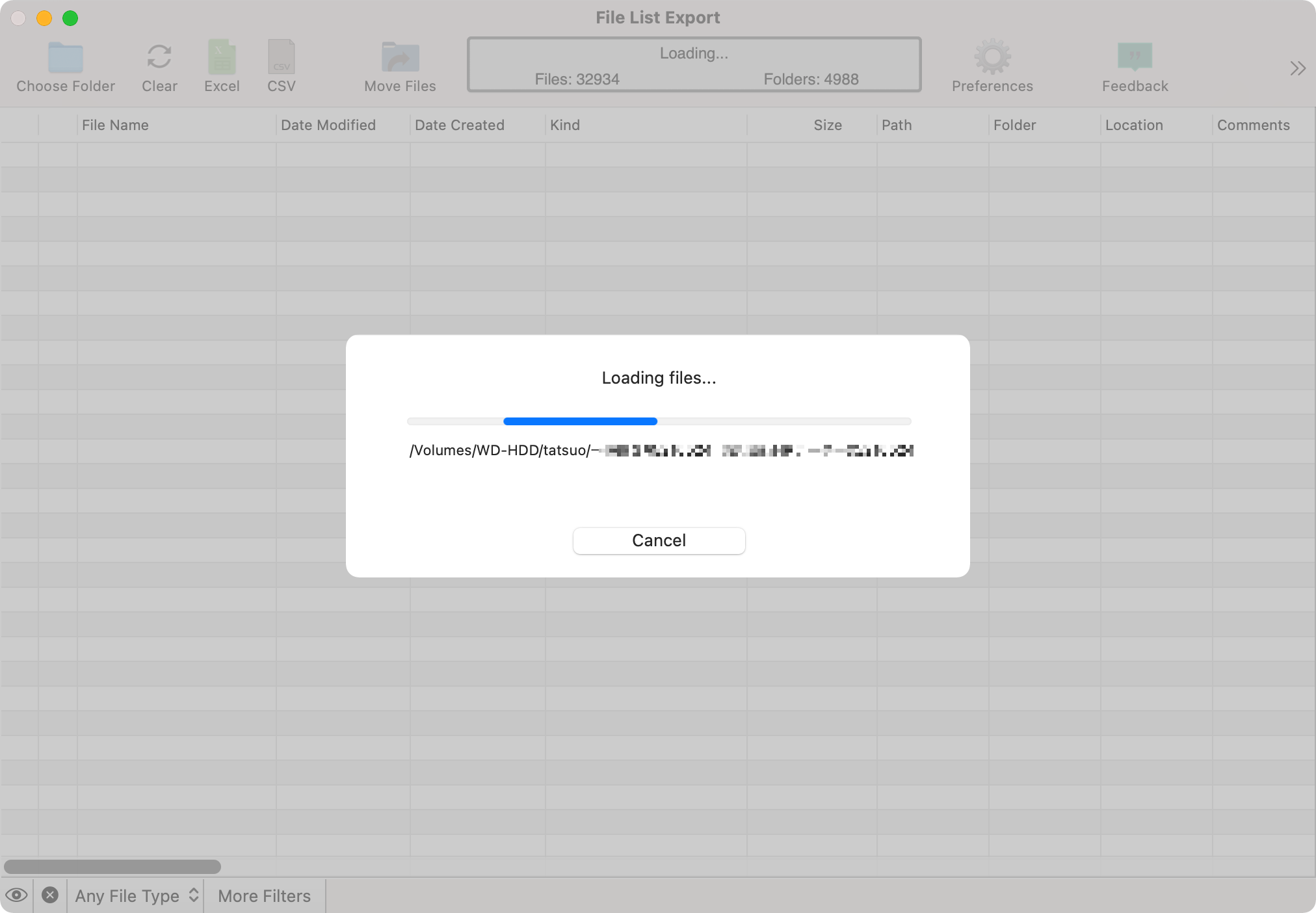Select the Kind column header
1316x913 pixels.
coord(564,125)
